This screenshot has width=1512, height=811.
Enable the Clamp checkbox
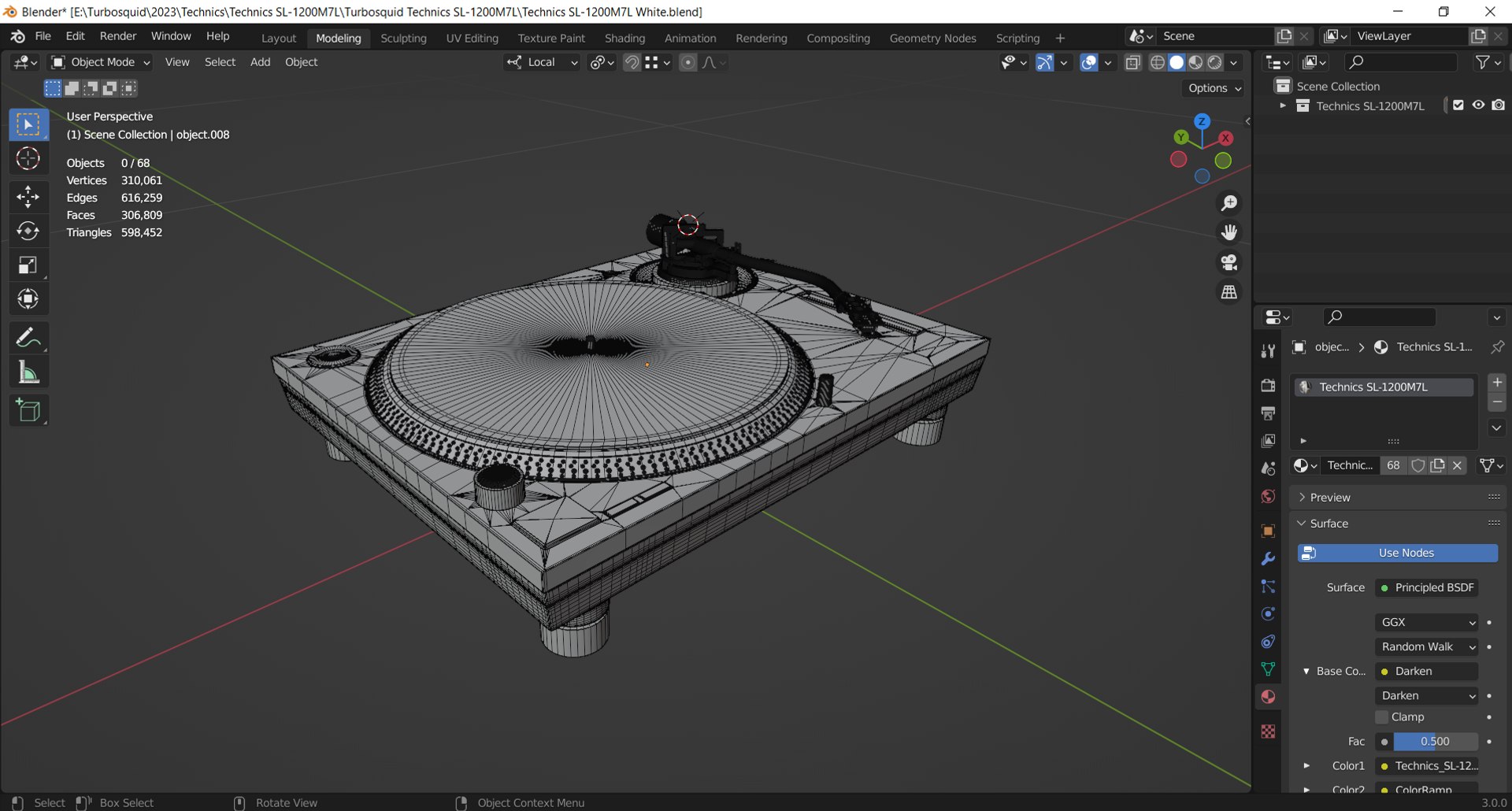(x=1382, y=717)
